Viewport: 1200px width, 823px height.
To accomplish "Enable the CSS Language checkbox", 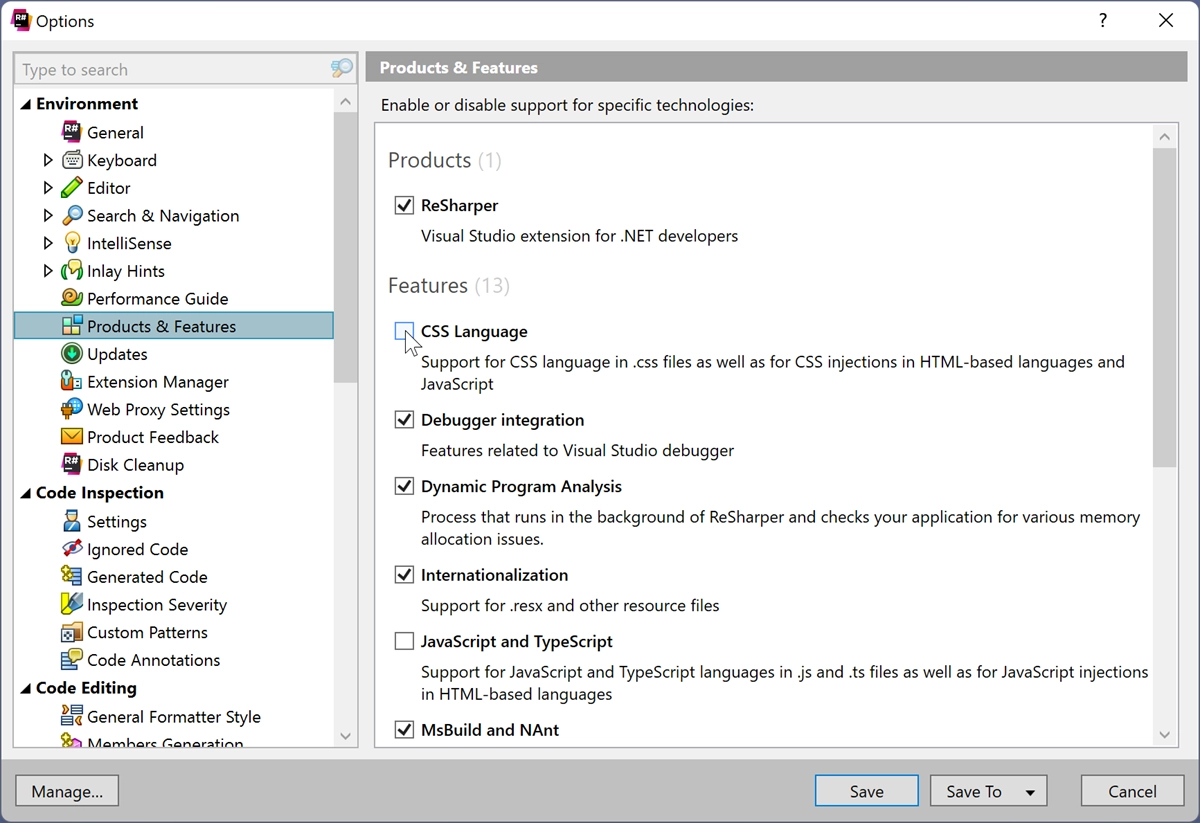I will point(404,331).
